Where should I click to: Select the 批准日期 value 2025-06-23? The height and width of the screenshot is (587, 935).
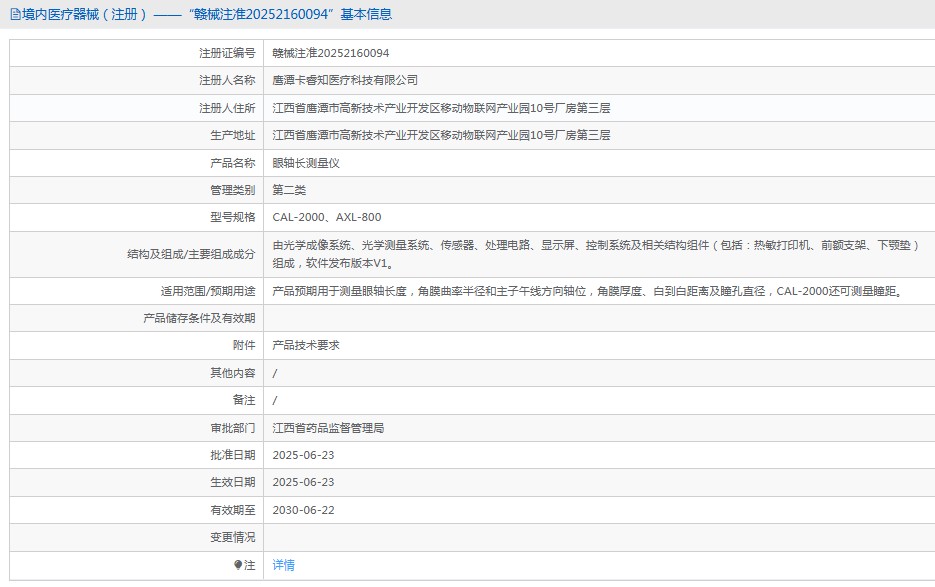point(304,455)
